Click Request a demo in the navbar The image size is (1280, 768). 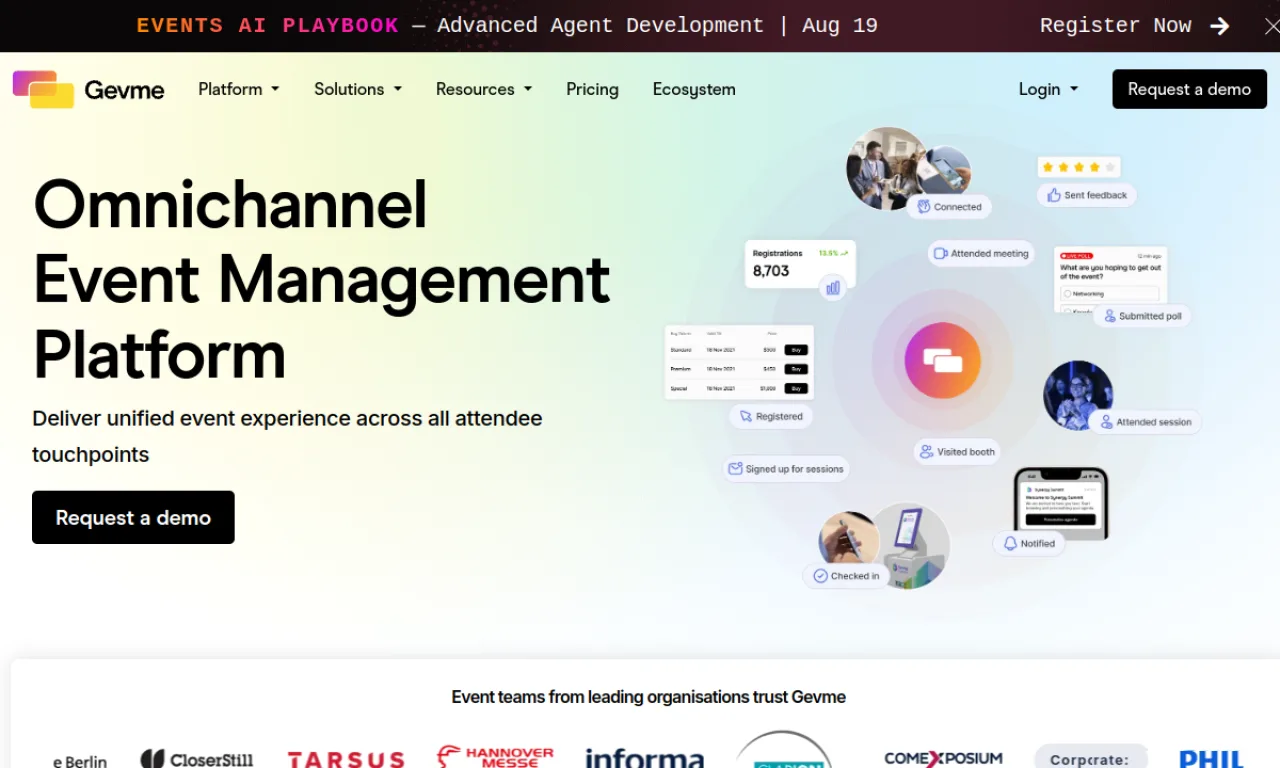(1189, 89)
